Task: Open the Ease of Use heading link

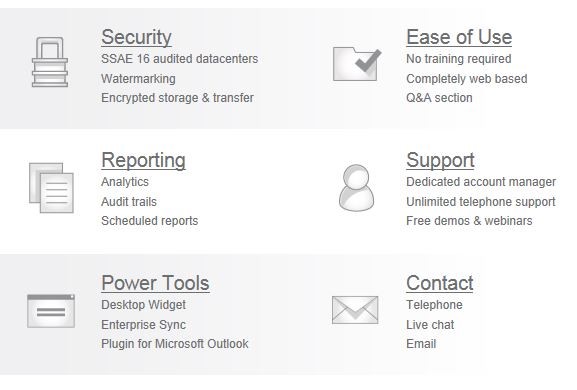Action: 459,37
